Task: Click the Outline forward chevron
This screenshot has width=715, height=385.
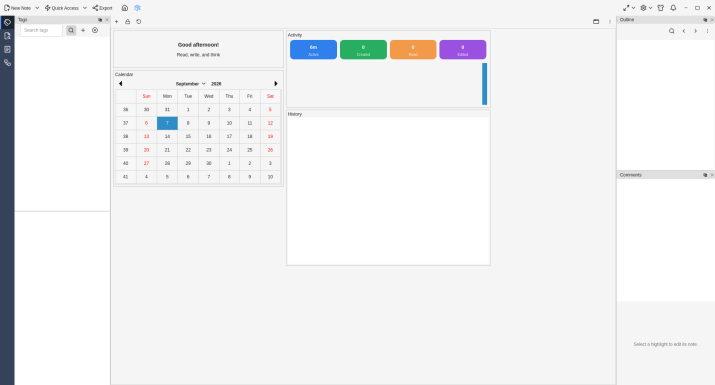Action: [x=695, y=31]
